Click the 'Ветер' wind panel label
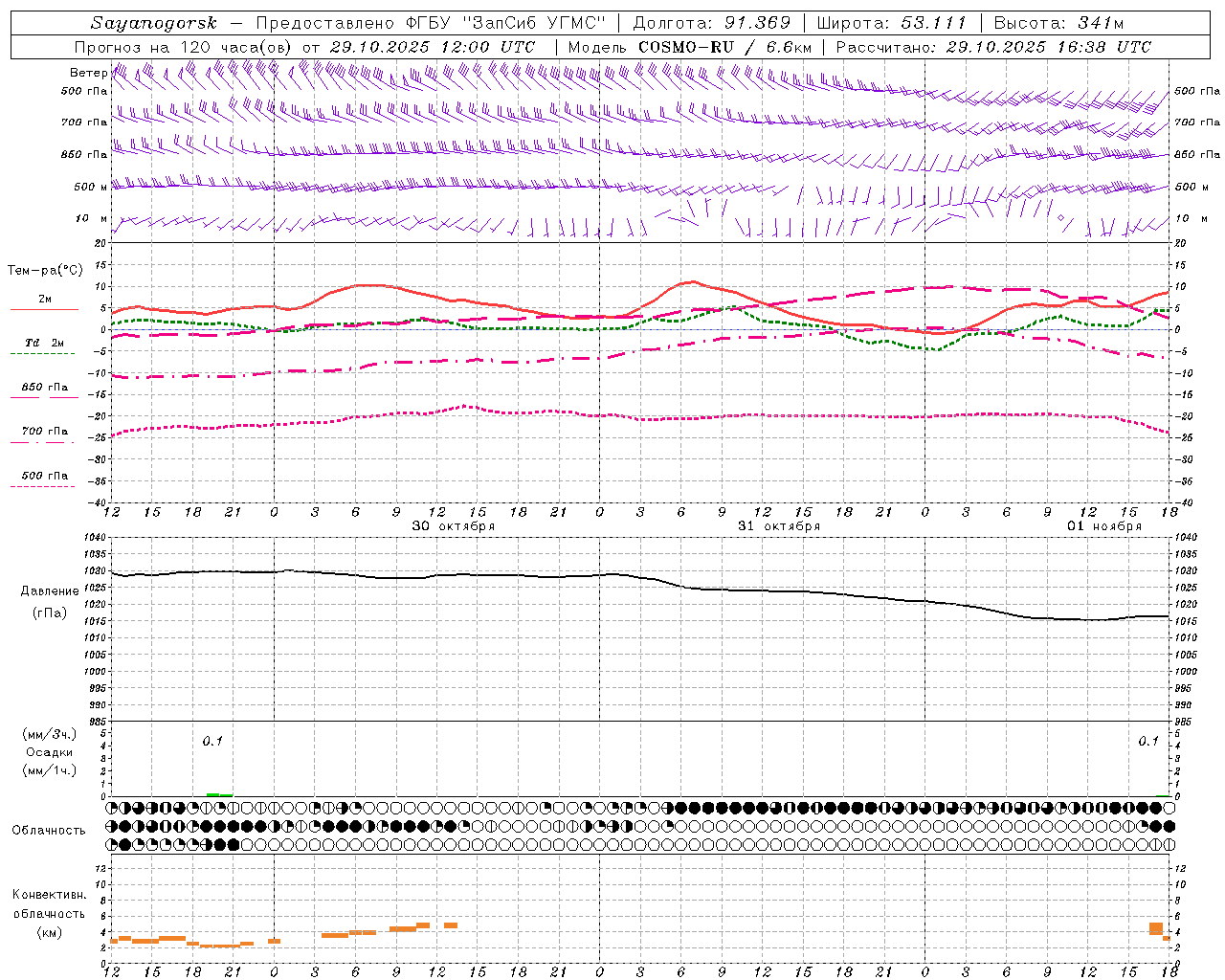Screen dimensions: 1225x980 [x=88, y=73]
